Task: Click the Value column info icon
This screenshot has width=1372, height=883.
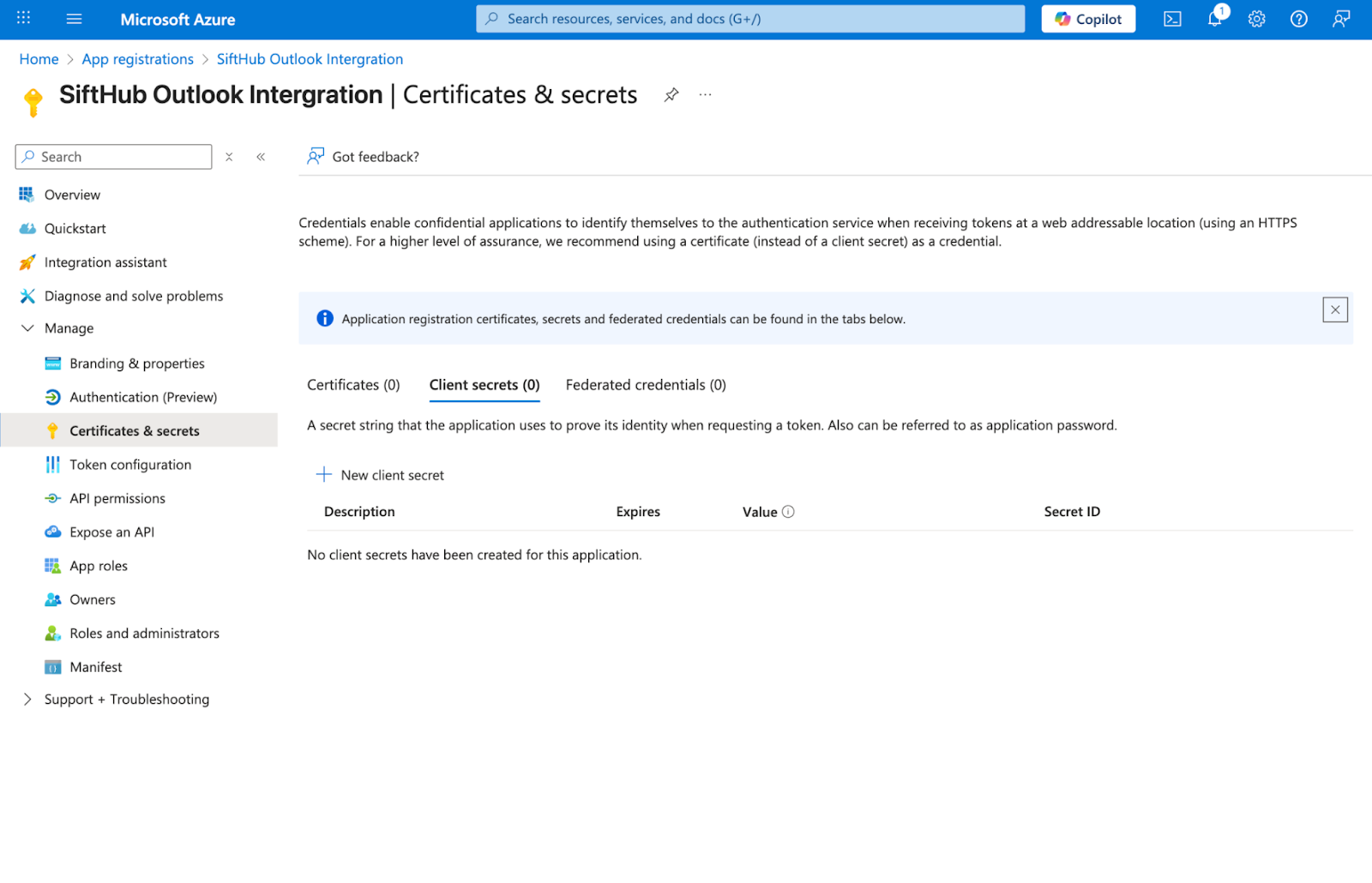Action: tap(788, 512)
